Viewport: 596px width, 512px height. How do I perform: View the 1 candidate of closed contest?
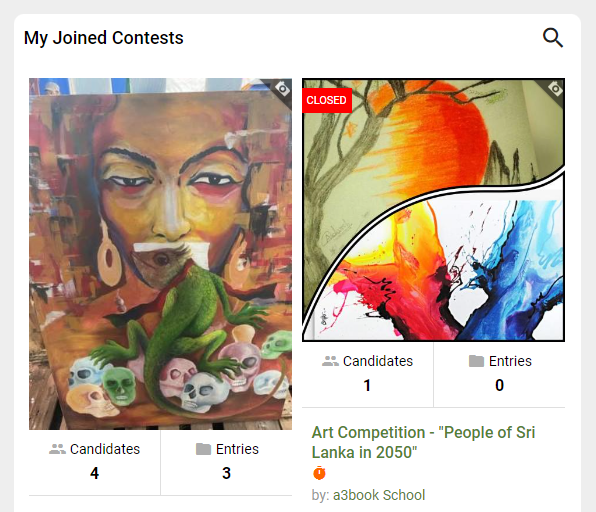pos(367,385)
